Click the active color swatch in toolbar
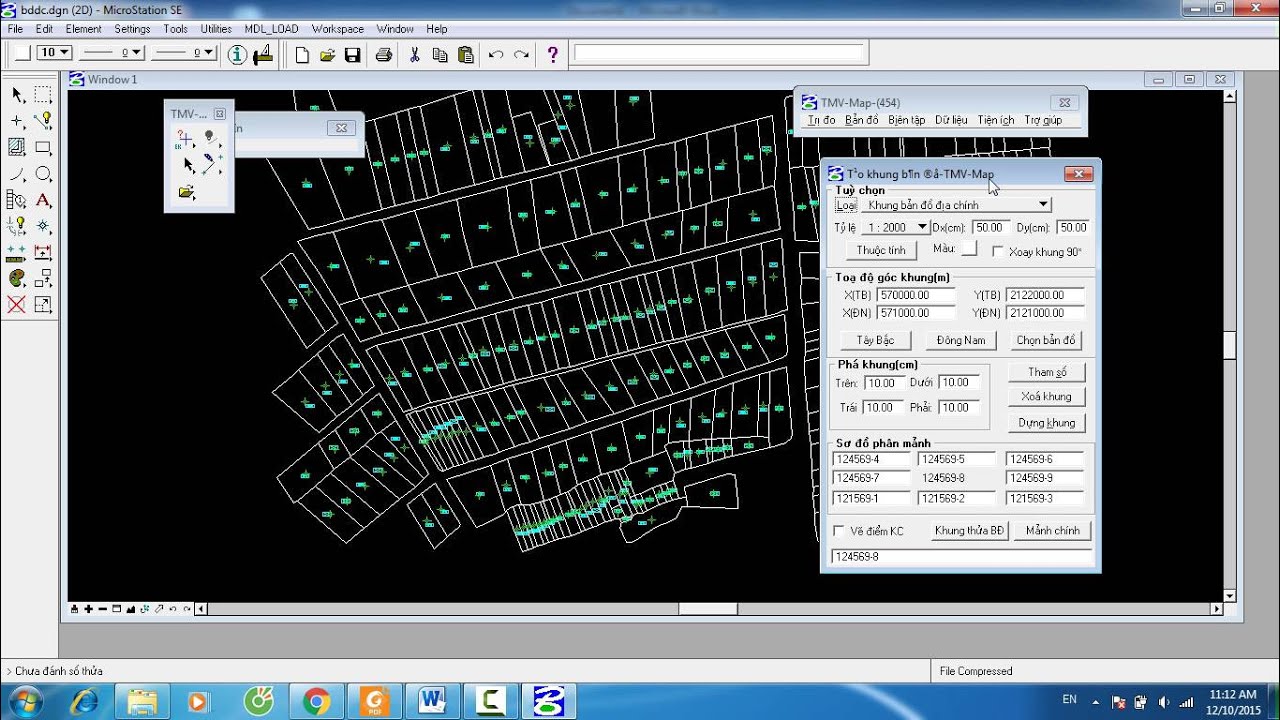This screenshot has width=1280, height=720. 21,53
